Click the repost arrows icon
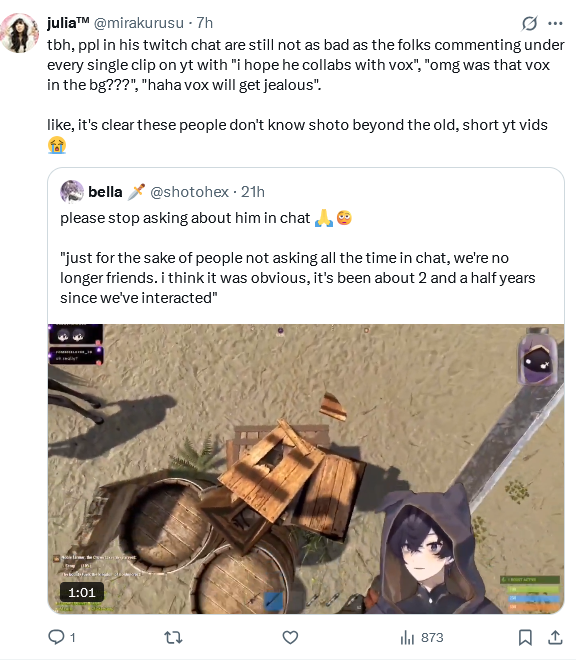This screenshot has height=660, width=576. pos(173,637)
